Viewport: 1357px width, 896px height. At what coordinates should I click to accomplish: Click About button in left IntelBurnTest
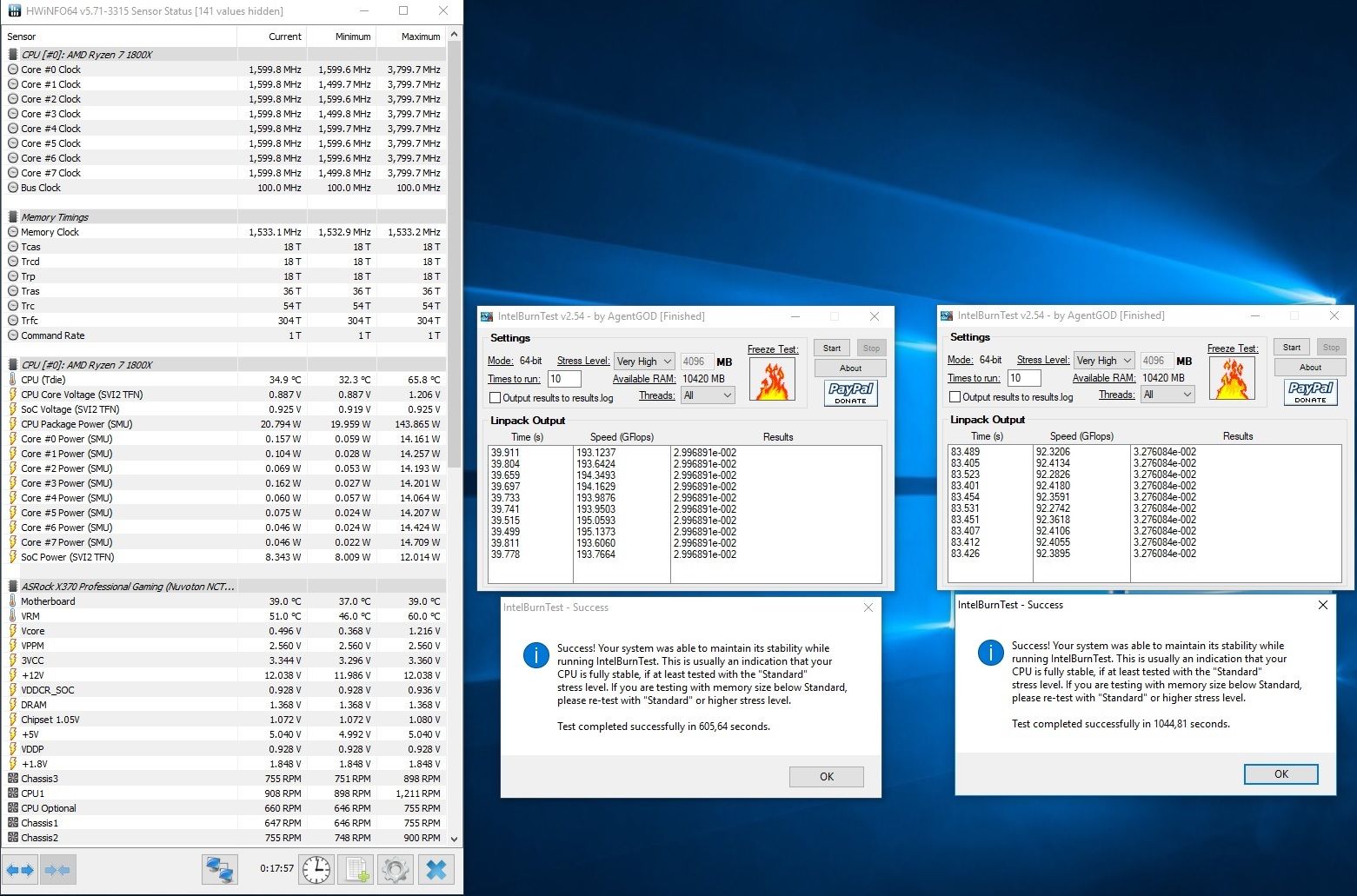(x=850, y=368)
